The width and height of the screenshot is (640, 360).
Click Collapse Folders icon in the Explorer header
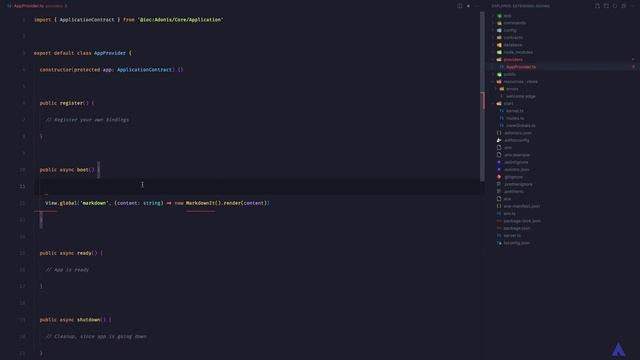point(624,6)
